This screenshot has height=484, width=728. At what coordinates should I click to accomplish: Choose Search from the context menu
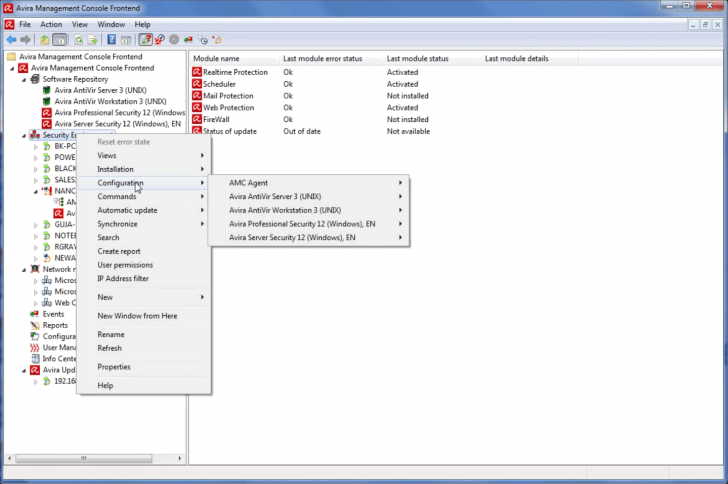144,237
